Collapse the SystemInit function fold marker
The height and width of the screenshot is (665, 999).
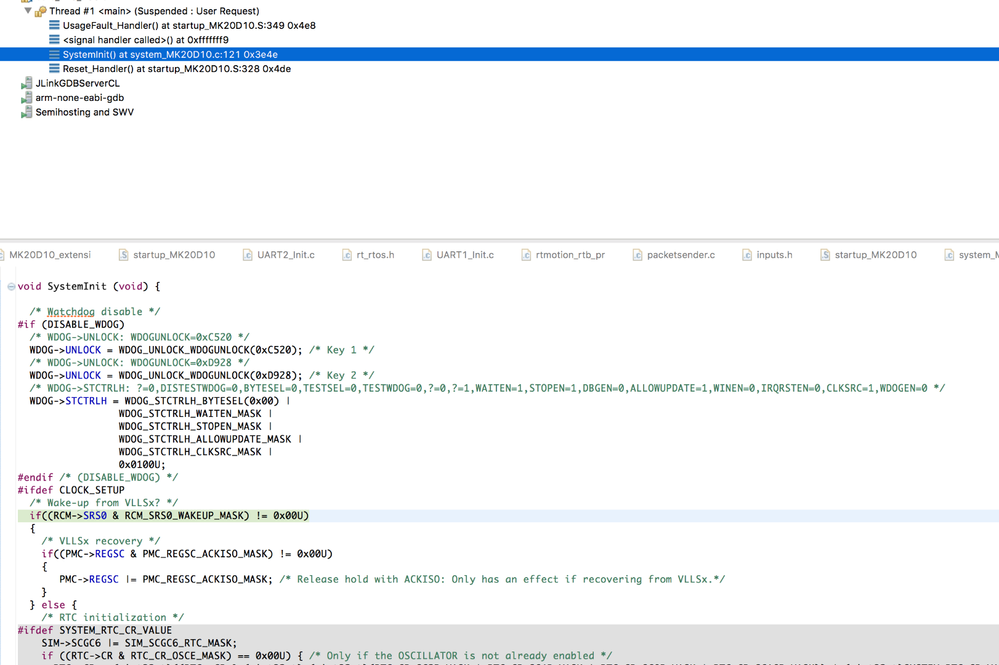(x=11, y=287)
